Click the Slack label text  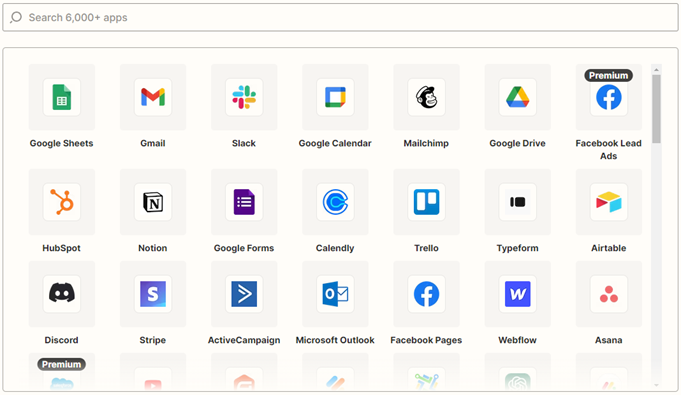[244, 143]
